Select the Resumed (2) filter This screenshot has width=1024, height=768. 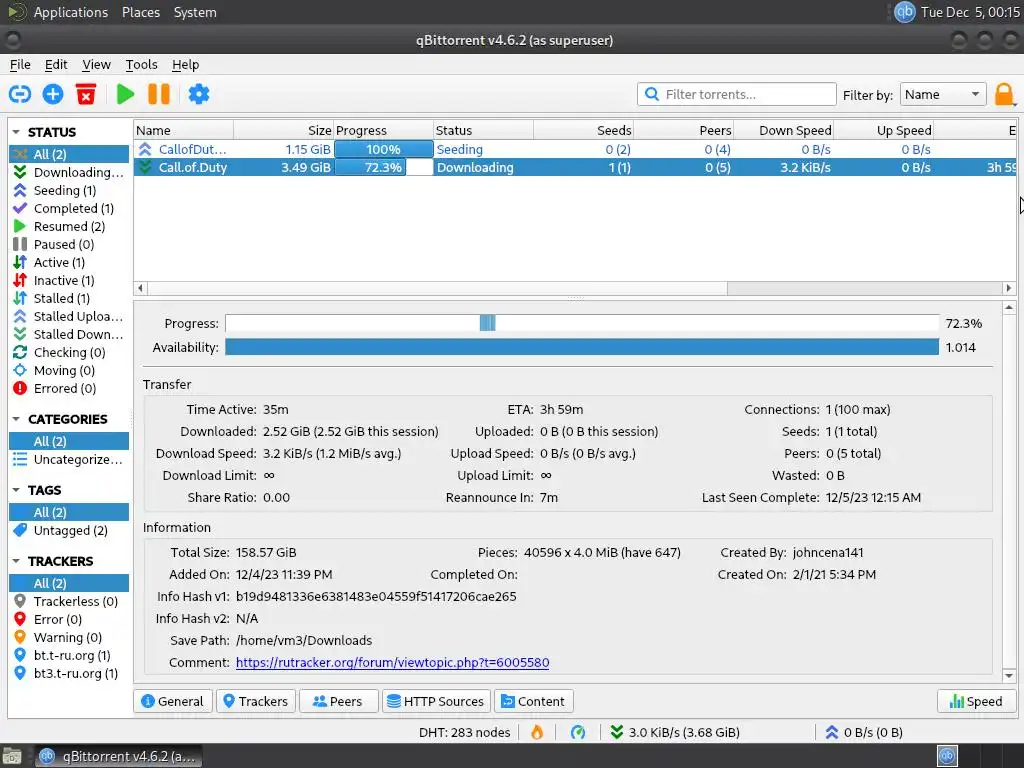[69, 226]
